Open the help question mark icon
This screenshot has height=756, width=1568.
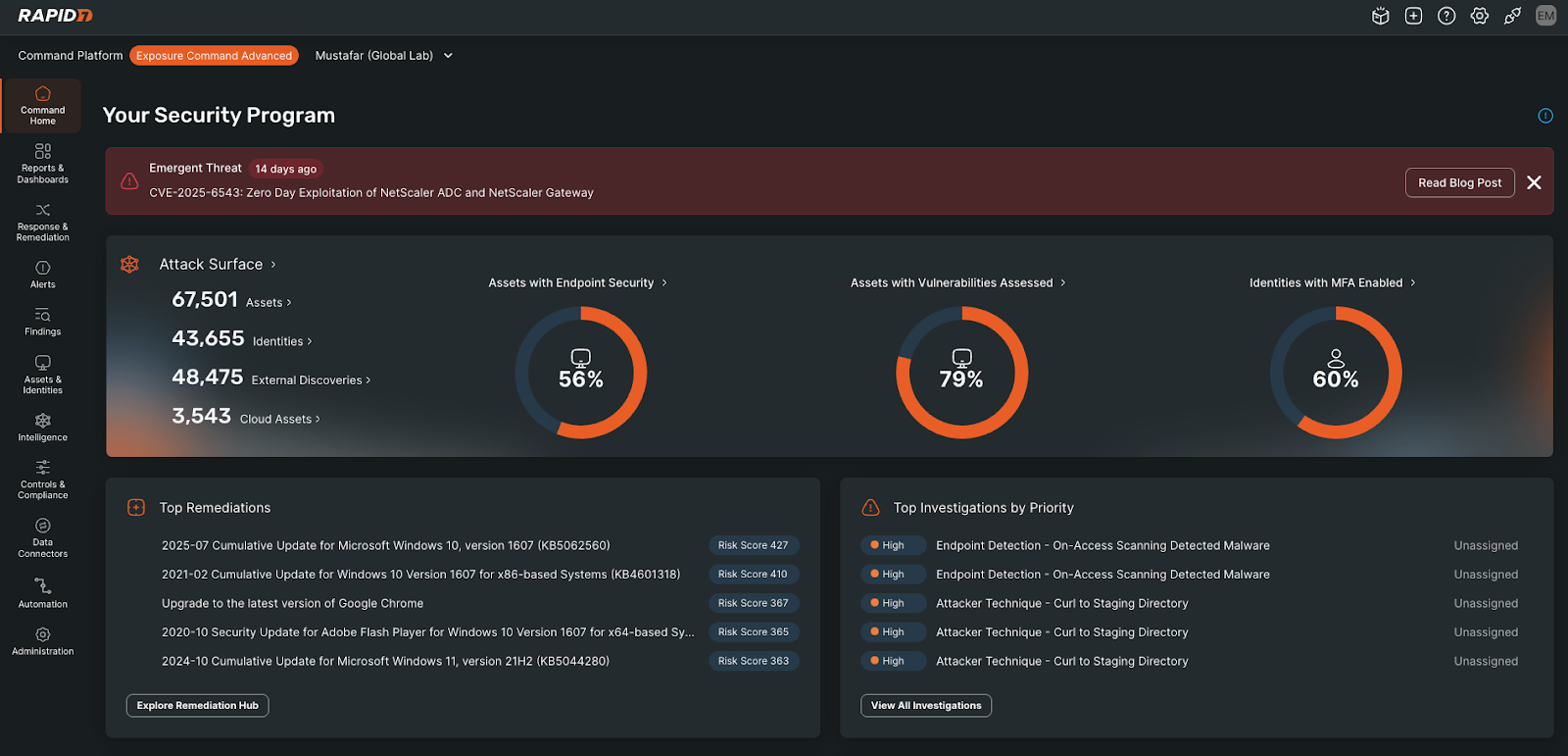pyautogui.click(x=1446, y=16)
